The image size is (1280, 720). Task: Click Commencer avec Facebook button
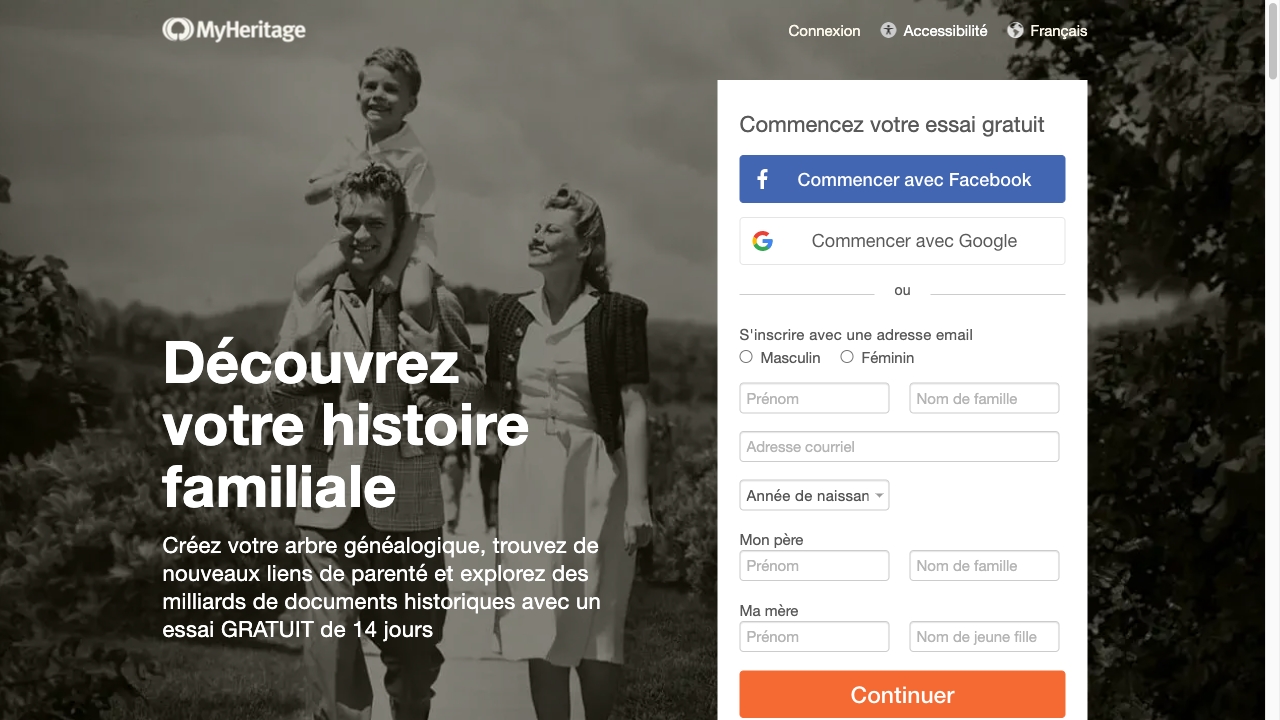pos(902,179)
